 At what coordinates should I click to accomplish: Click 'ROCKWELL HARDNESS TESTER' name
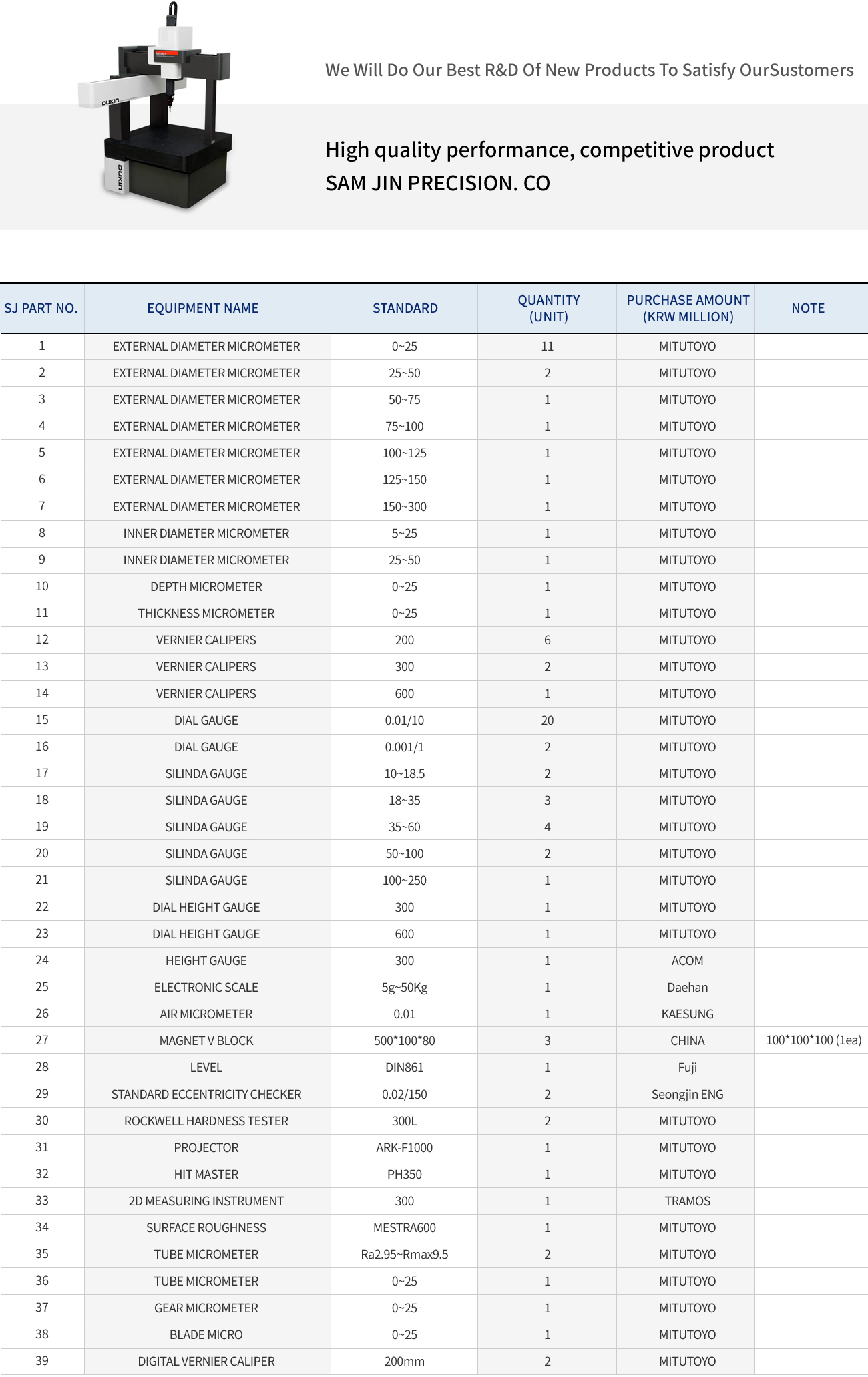pos(206,1121)
